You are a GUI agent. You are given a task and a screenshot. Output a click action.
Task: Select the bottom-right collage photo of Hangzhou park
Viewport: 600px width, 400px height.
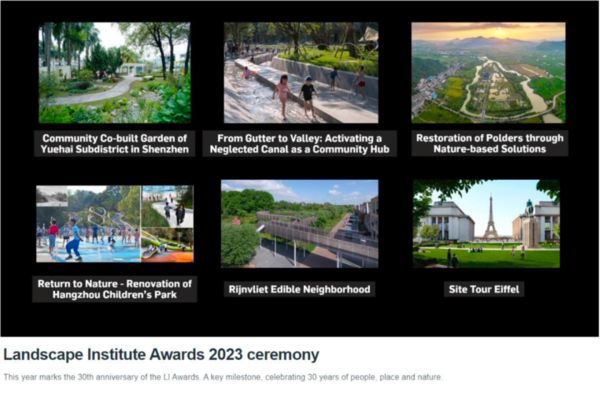[x=167, y=244]
